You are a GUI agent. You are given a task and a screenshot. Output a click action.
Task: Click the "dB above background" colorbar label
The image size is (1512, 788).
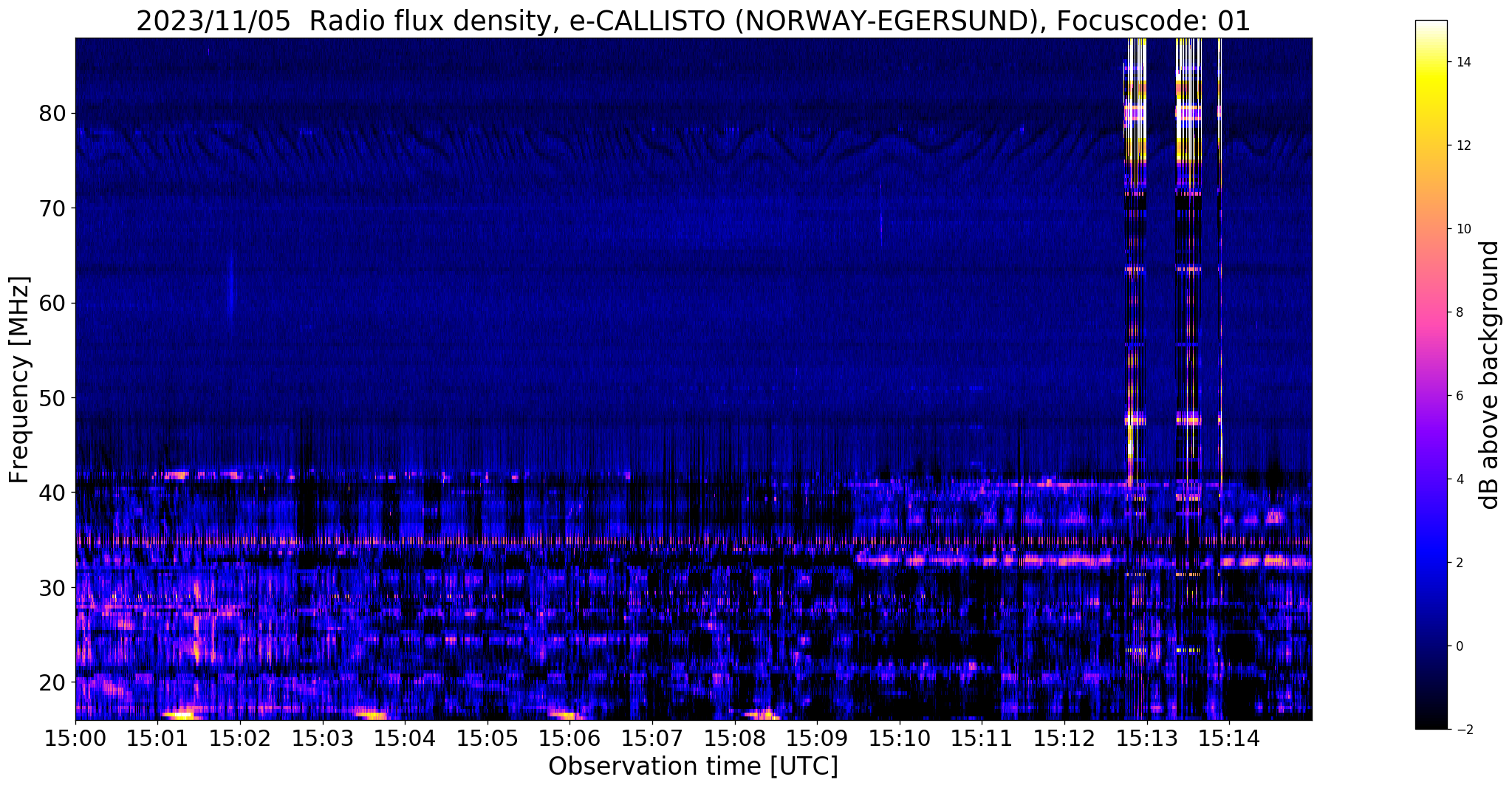(1490, 374)
